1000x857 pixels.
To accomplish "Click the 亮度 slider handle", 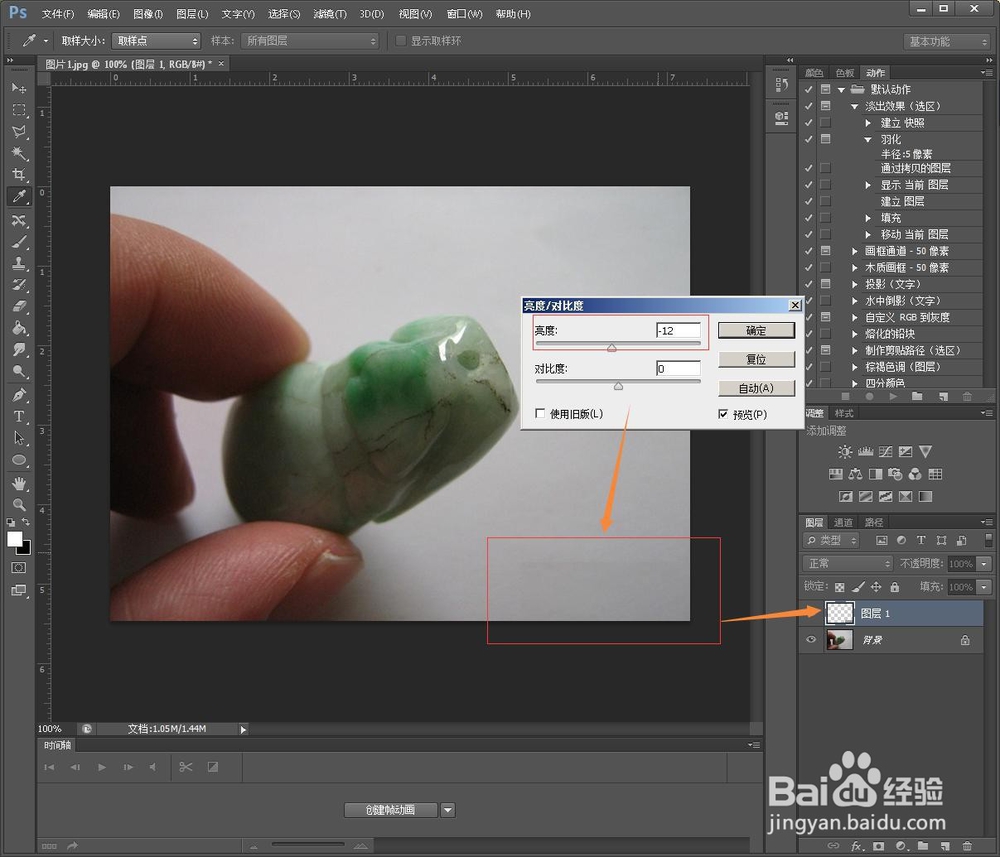I will coord(612,348).
